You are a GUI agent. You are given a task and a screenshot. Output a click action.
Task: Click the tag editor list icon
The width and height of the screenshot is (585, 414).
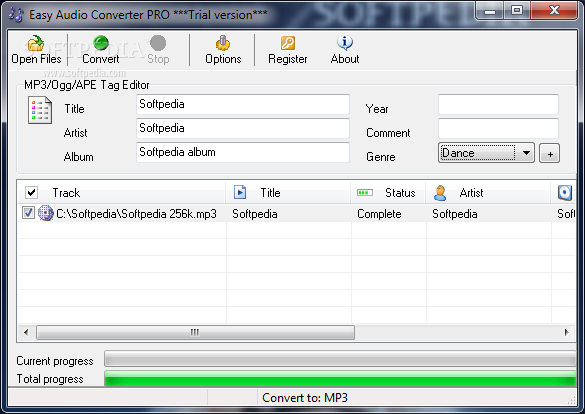point(40,110)
